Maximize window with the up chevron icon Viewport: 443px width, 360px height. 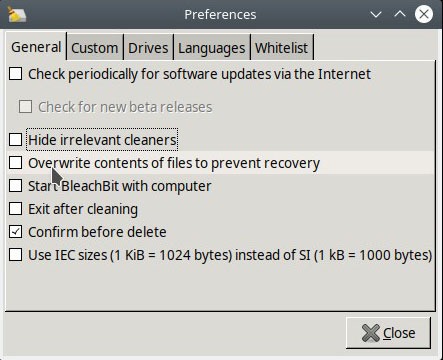click(x=400, y=14)
